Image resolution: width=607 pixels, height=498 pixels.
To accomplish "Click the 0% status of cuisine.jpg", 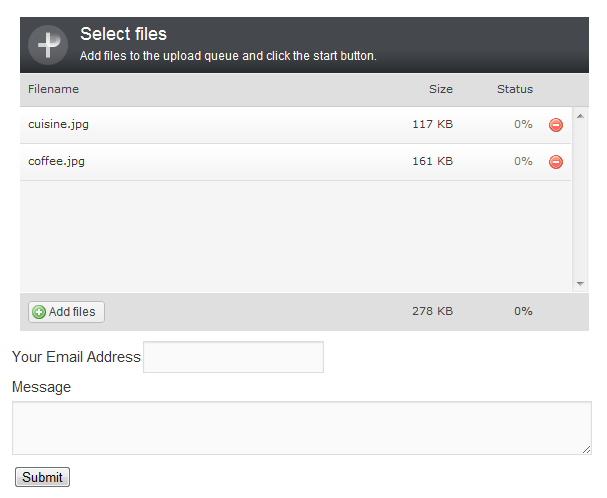I will coord(523,124).
